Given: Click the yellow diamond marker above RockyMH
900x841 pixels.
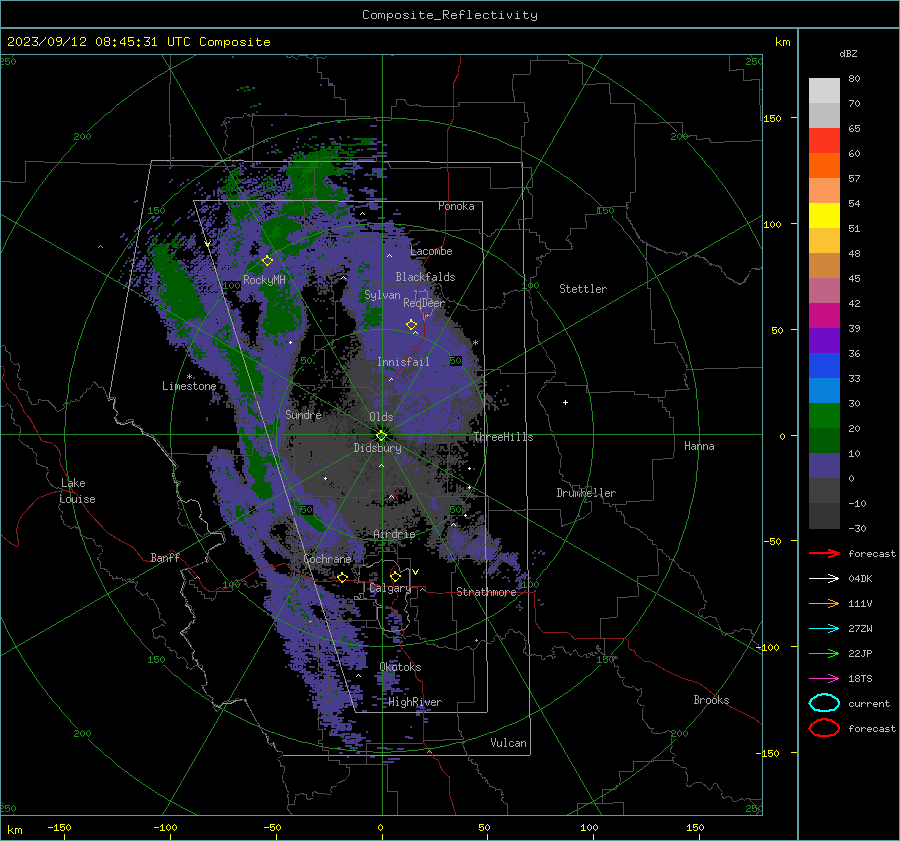Looking at the screenshot, I should [267, 261].
